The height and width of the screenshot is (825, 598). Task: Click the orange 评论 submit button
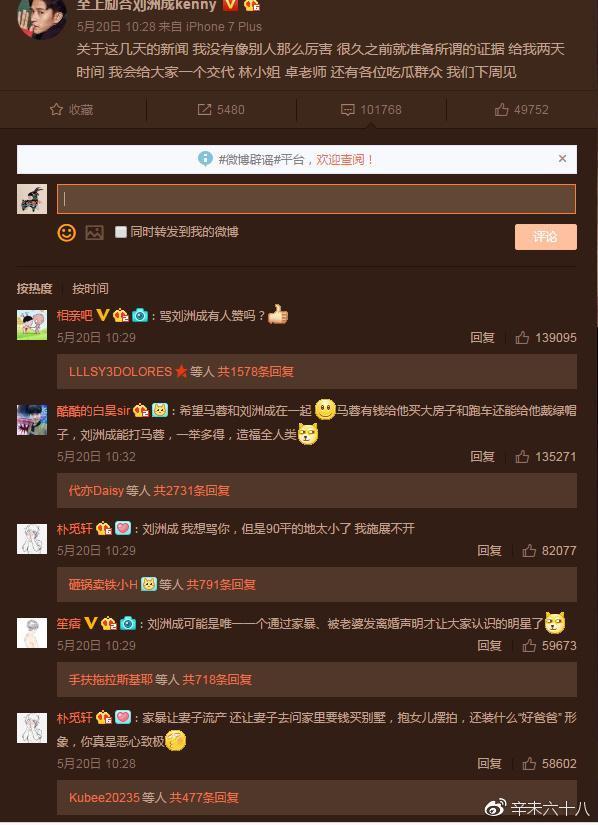[545, 237]
